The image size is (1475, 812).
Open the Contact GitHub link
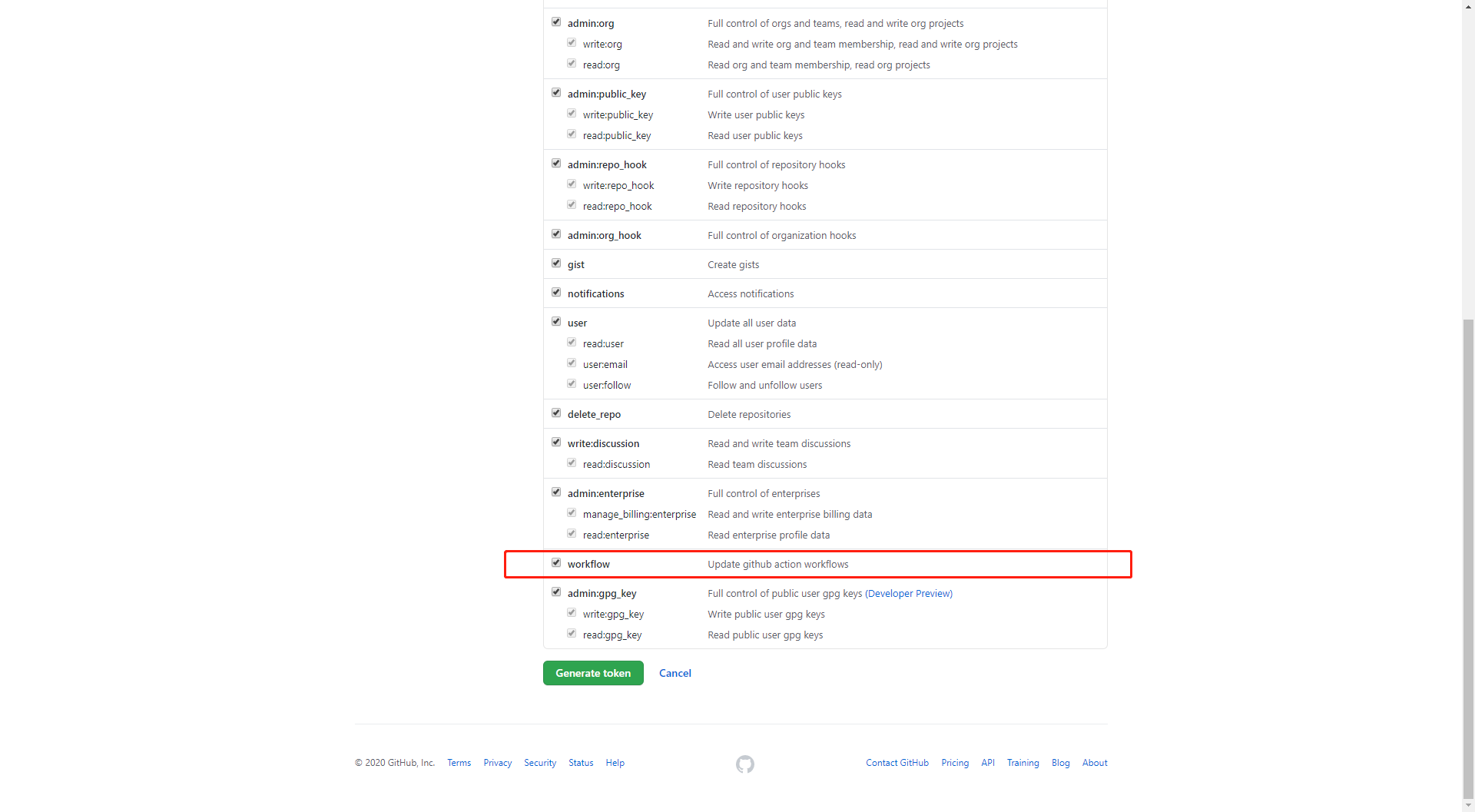[897, 763]
